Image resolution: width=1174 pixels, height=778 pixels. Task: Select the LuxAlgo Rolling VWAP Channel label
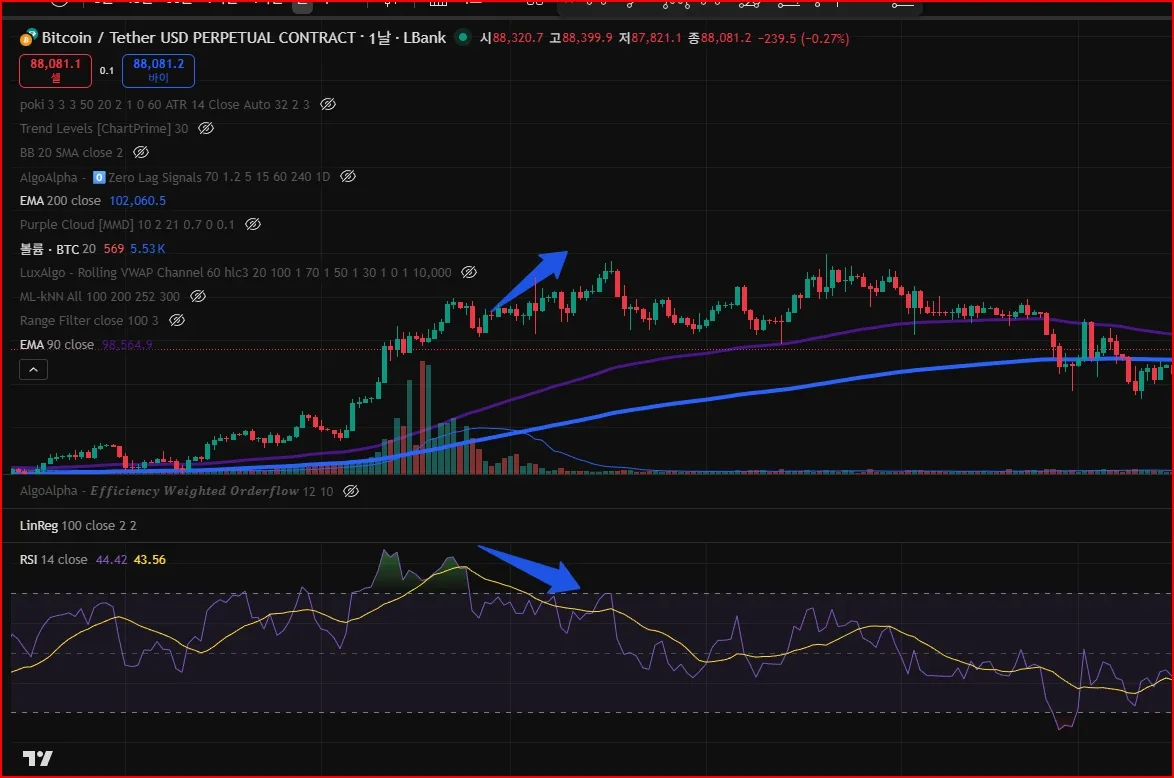coord(235,273)
